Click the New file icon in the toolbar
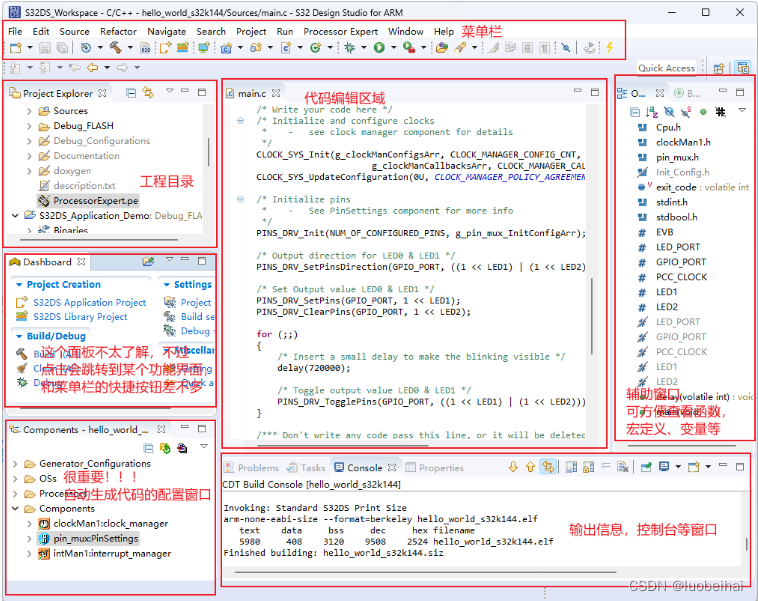 click(x=16, y=47)
